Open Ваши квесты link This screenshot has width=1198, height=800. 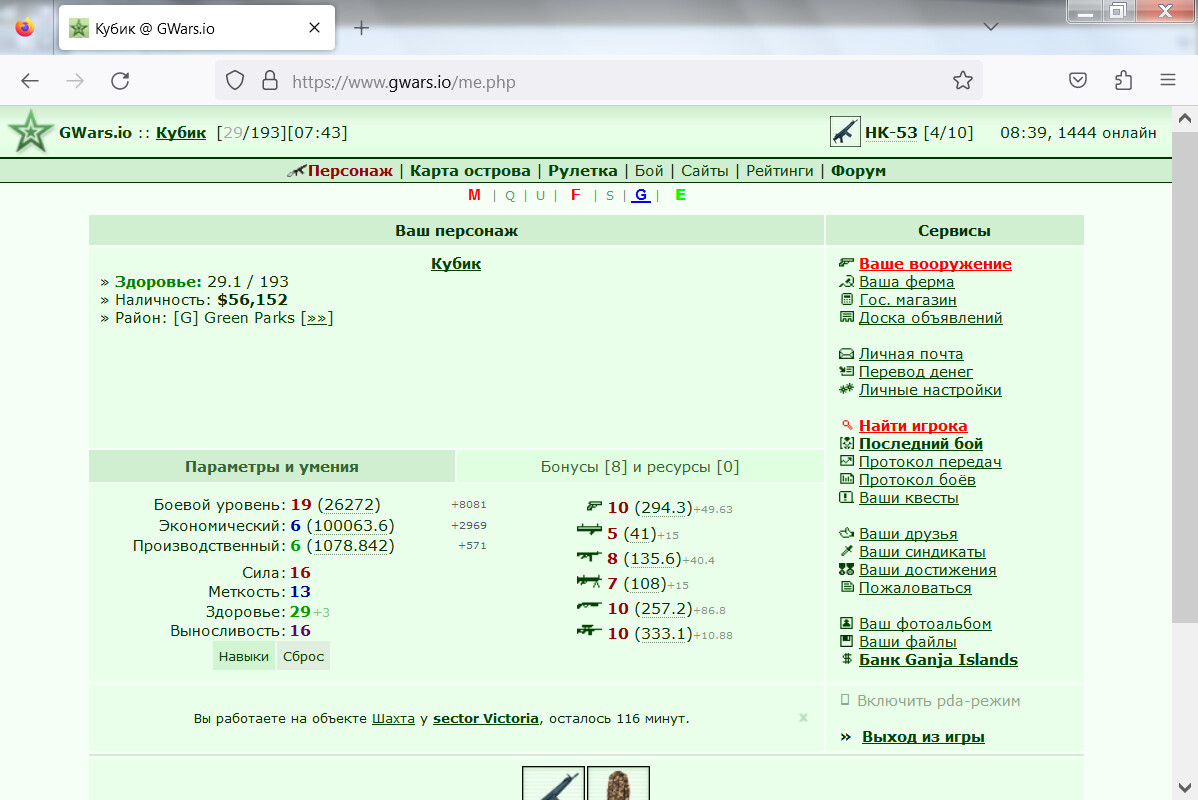tap(908, 498)
